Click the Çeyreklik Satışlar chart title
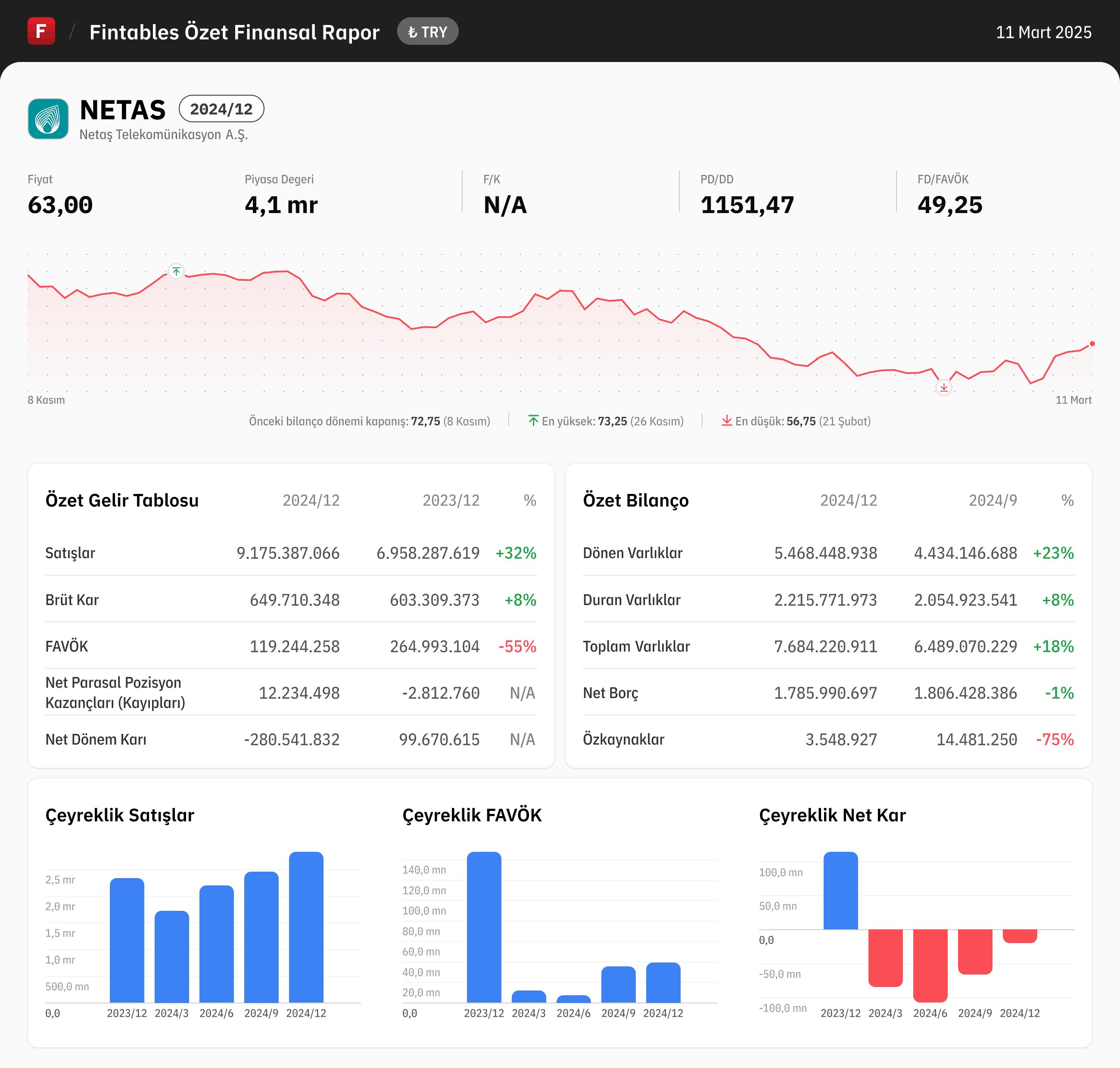The height and width of the screenshot is (1068, 1120). pyautogui.click(x=120, y=815)
